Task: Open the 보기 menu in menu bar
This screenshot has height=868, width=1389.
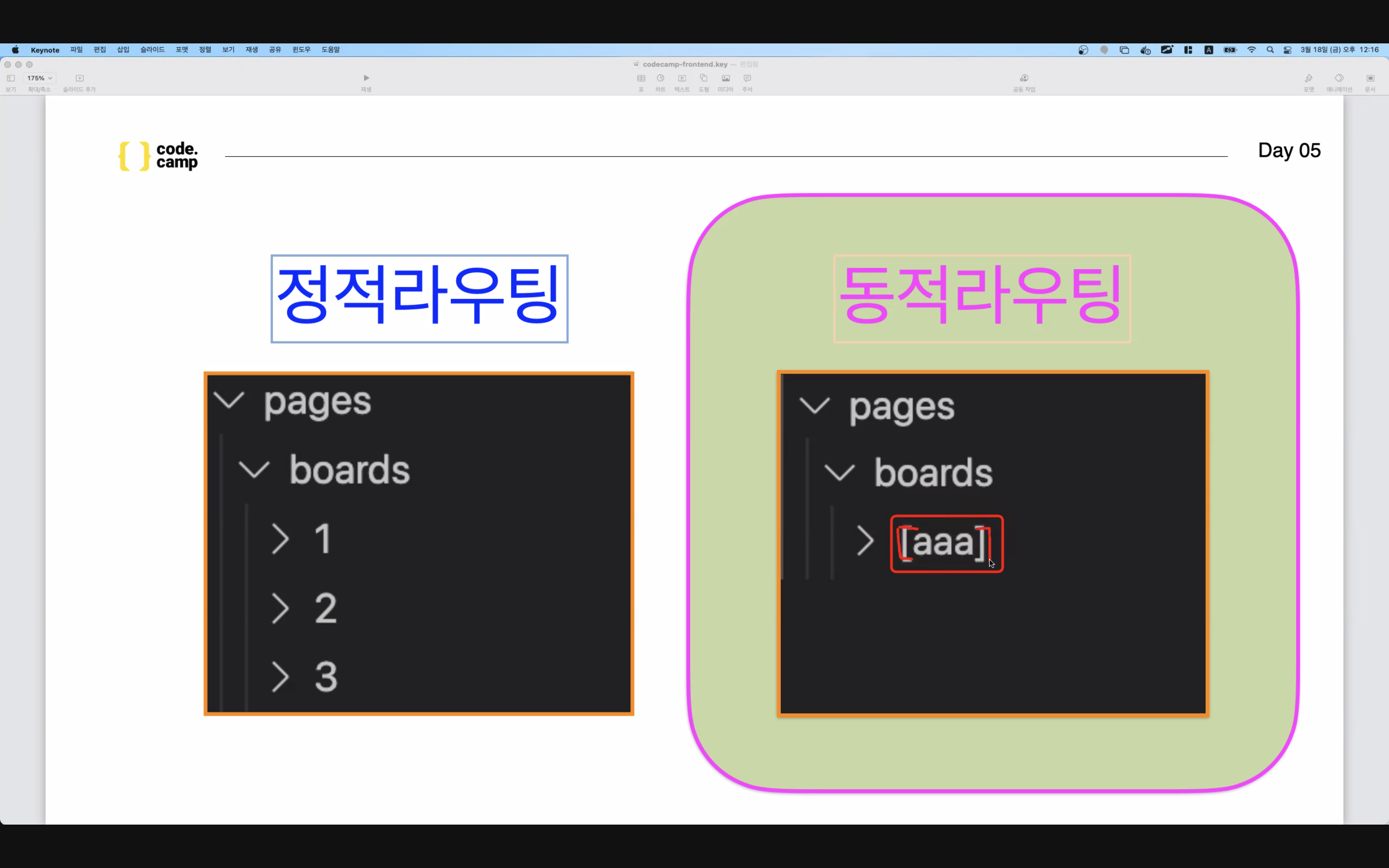Action: tap(229, 50)
